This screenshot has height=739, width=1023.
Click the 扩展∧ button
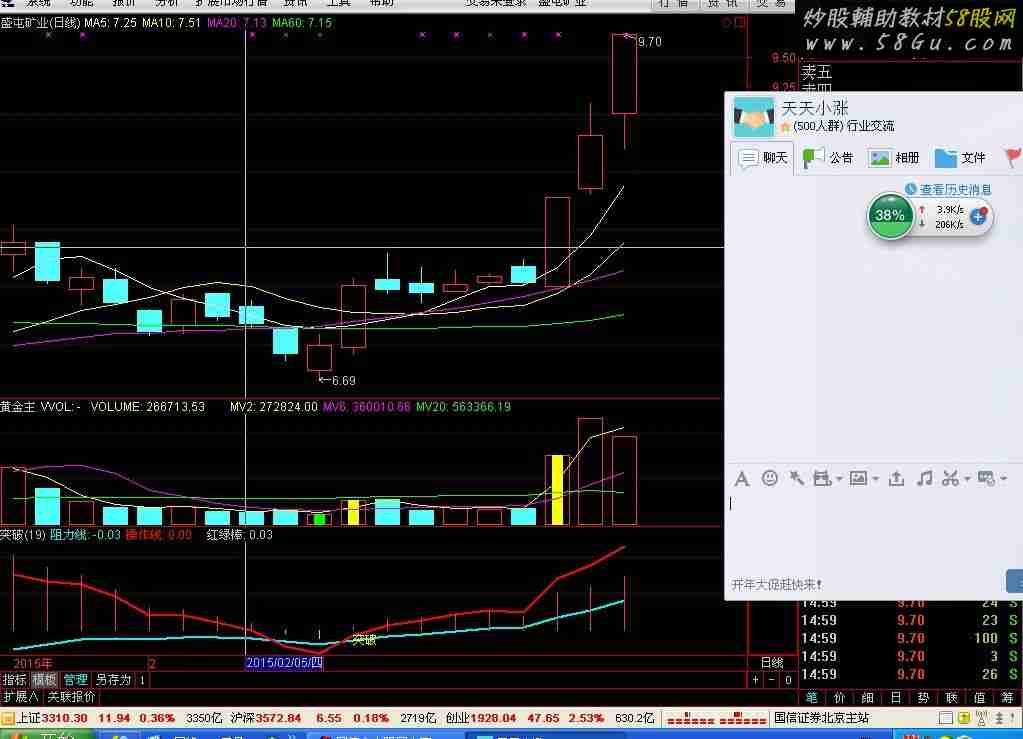(x=21, y=697)
